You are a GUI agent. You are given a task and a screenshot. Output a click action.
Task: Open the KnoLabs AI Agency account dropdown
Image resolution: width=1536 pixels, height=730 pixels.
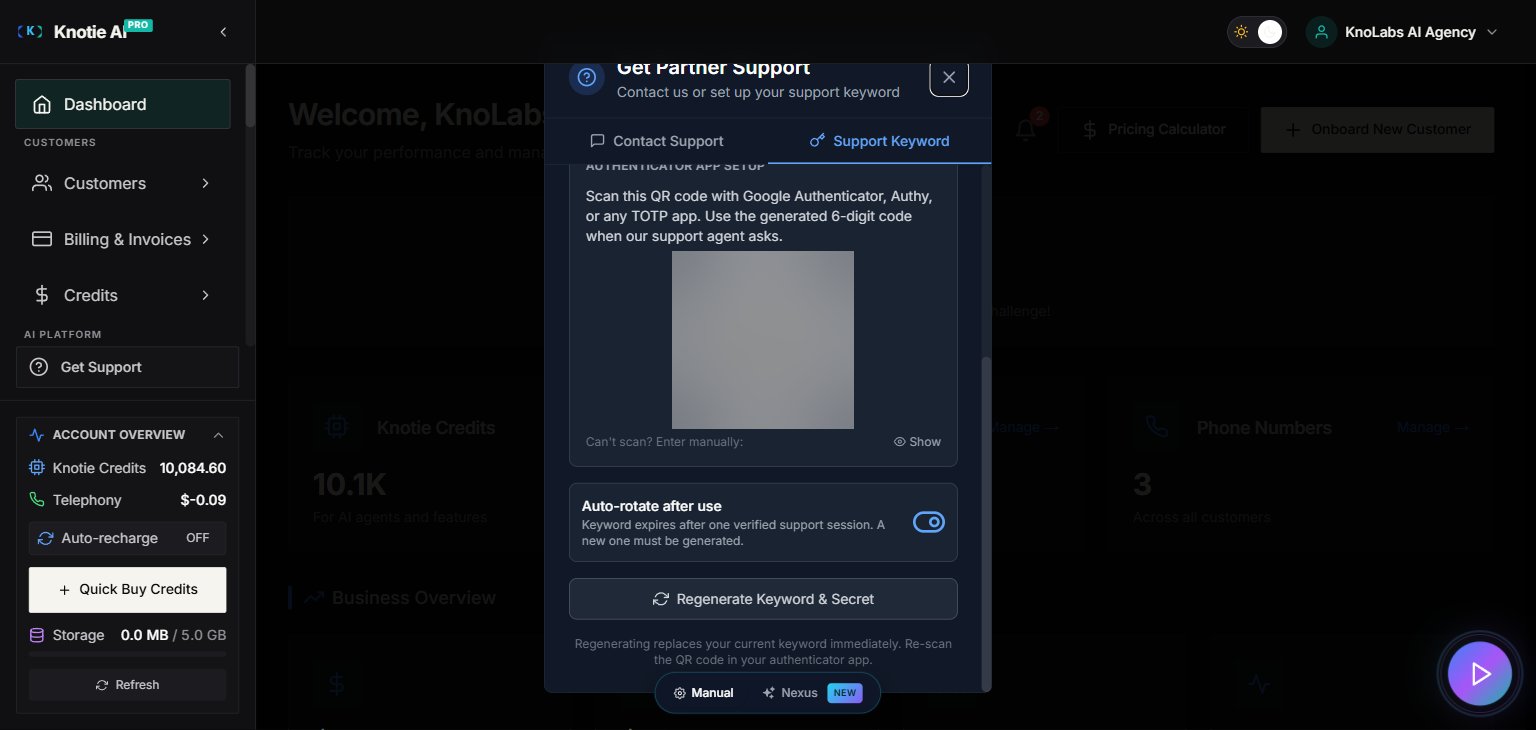pos(1403,32)
